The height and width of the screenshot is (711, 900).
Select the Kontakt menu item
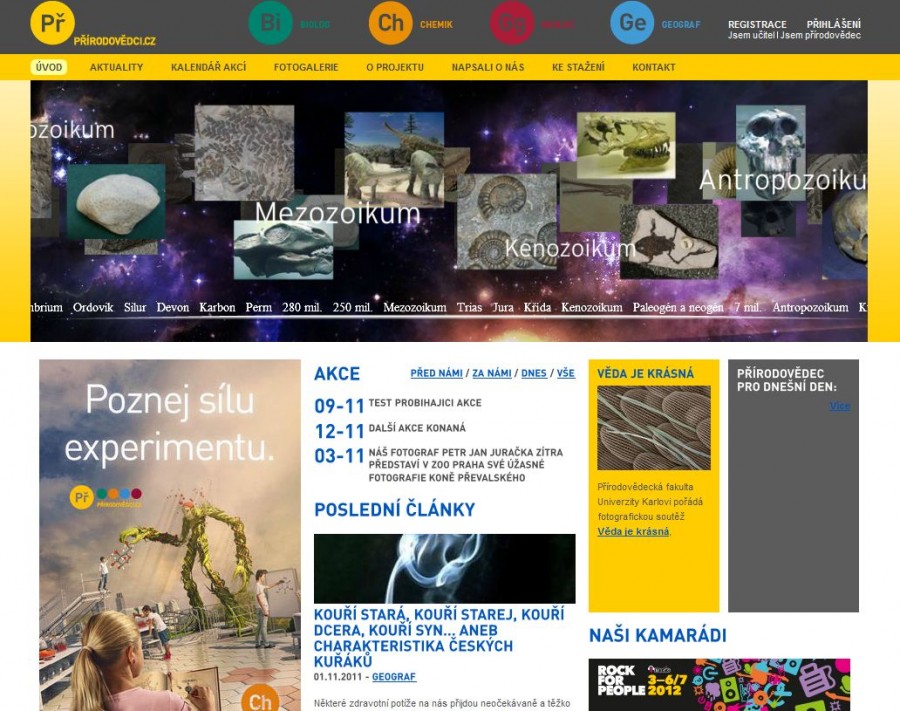tap(653, 67)
